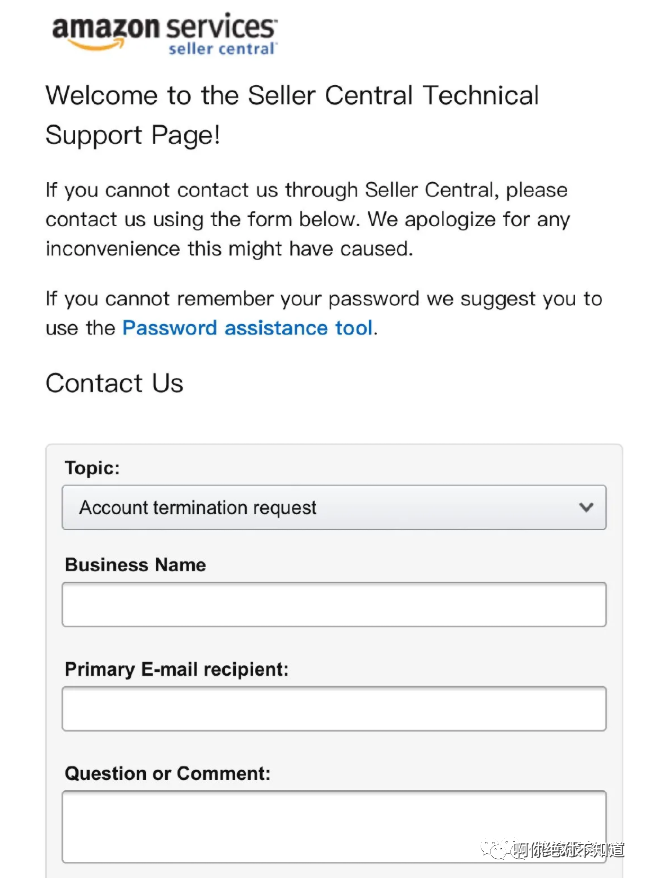Focus the Question or Comment text area
This screenshot has height=878, width=645.
[333, 826]
